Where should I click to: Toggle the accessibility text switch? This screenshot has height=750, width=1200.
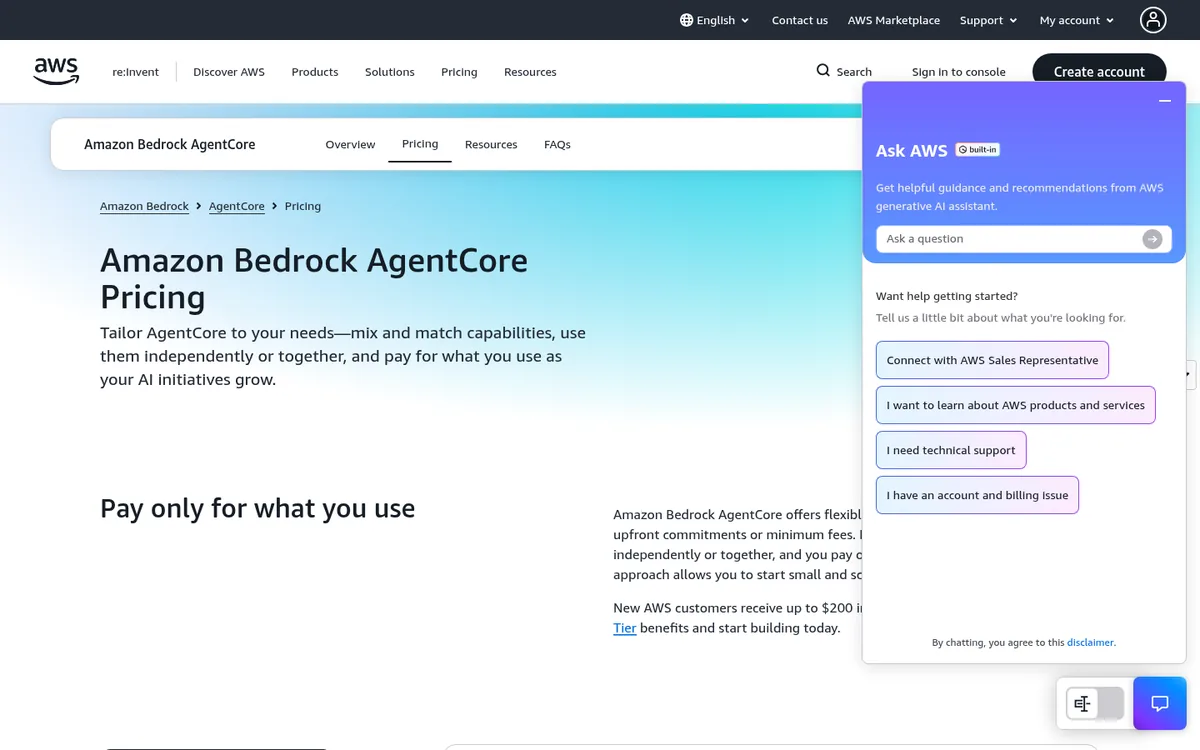point(1095,703)
